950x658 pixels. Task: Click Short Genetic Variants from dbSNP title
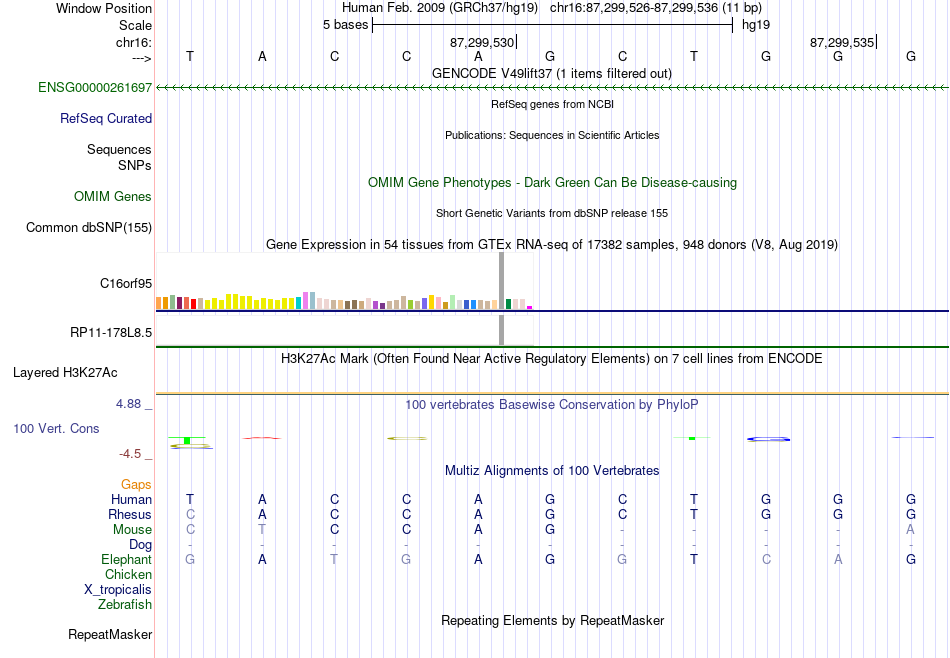(x=552, y=213)
